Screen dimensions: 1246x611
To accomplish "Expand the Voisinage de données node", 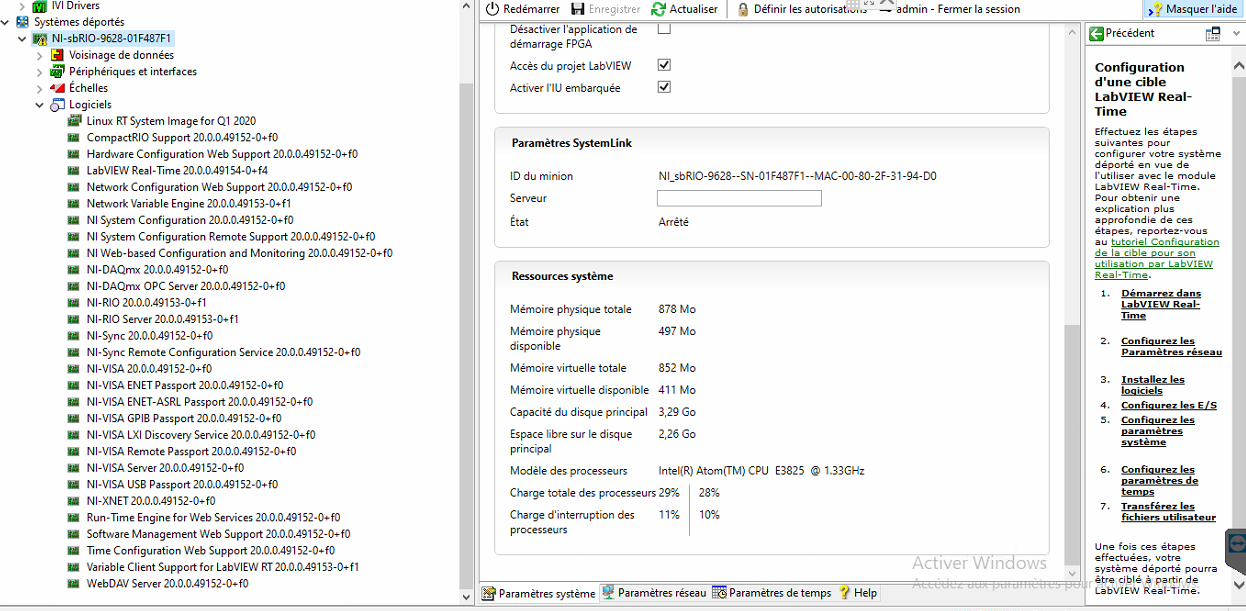I will coord(40,55).
